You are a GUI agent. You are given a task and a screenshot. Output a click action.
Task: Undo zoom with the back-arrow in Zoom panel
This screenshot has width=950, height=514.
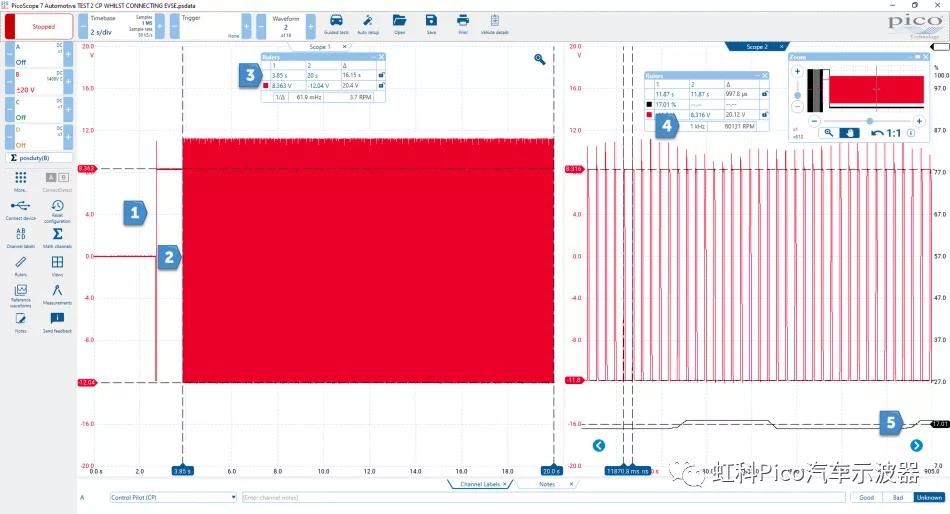pyautogui.click(x=877, y=133)
